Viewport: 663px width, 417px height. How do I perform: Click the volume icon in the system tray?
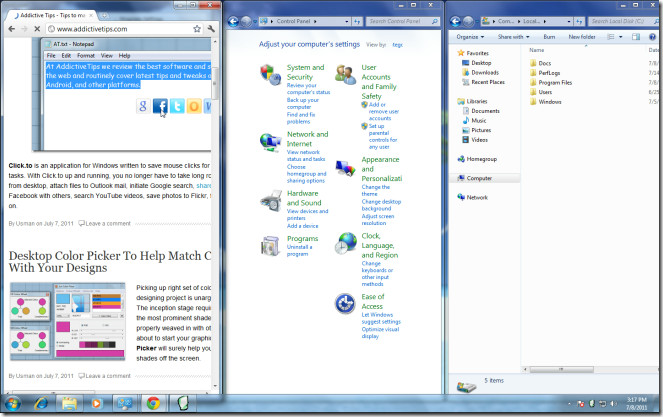tap(614, 404)
